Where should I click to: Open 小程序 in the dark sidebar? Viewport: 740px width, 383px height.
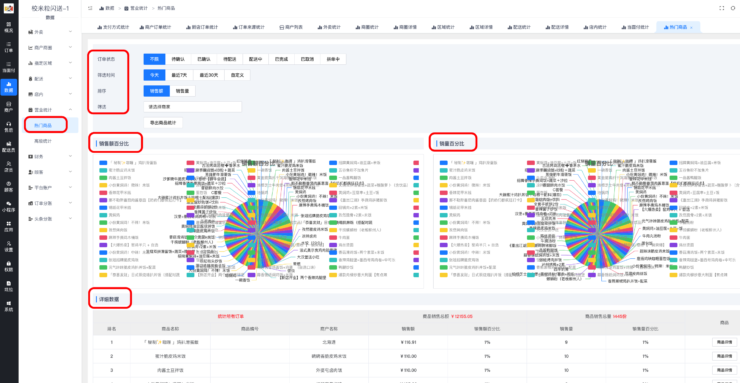[8, 206]
